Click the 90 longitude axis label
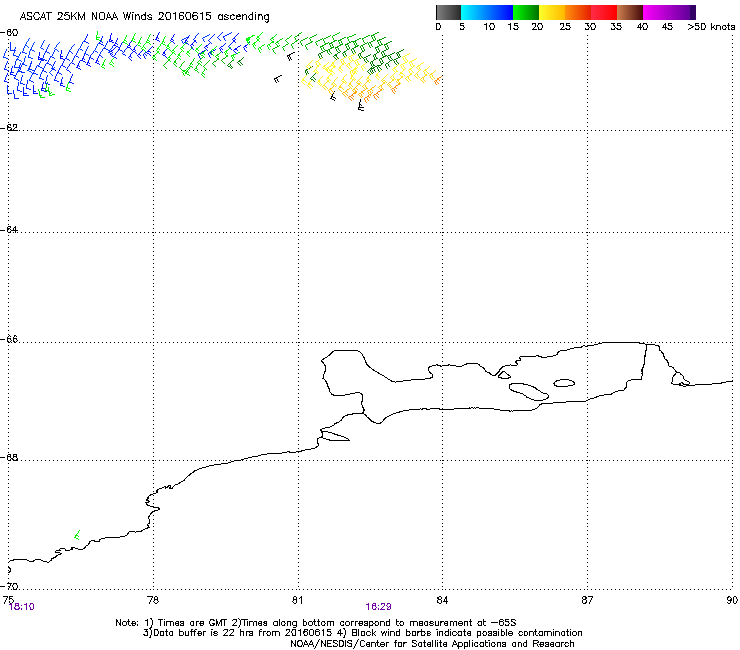 [x=732, y=600]
